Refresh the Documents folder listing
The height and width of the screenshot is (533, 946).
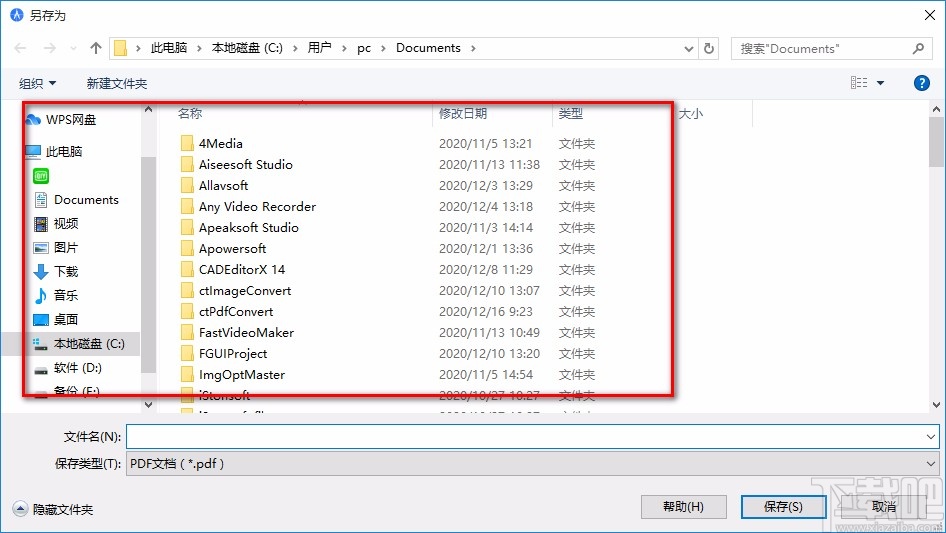709,48
